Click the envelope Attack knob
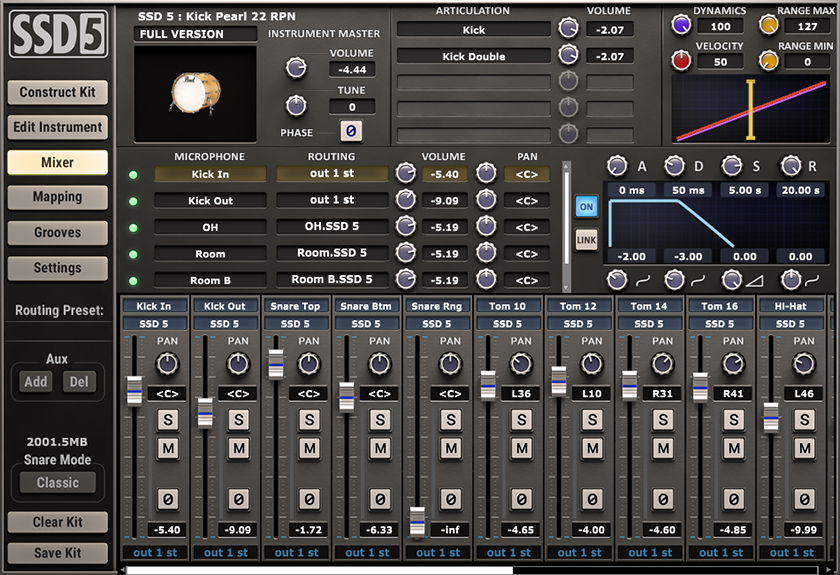Image resolution: width=840 pixels, height=575 pixels. coord(617,165)
